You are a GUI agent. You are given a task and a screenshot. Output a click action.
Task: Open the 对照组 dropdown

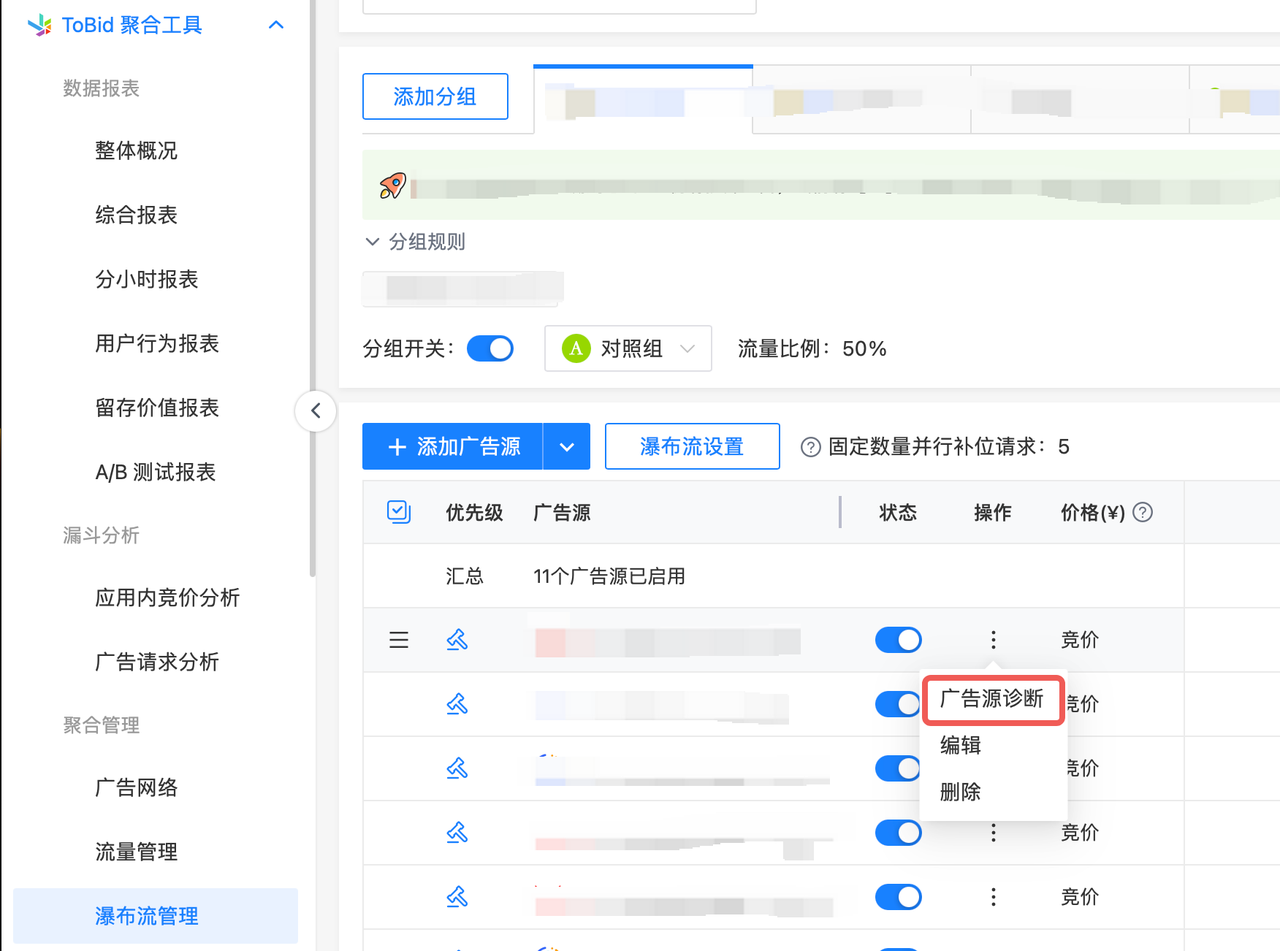[x=628, y=349]
